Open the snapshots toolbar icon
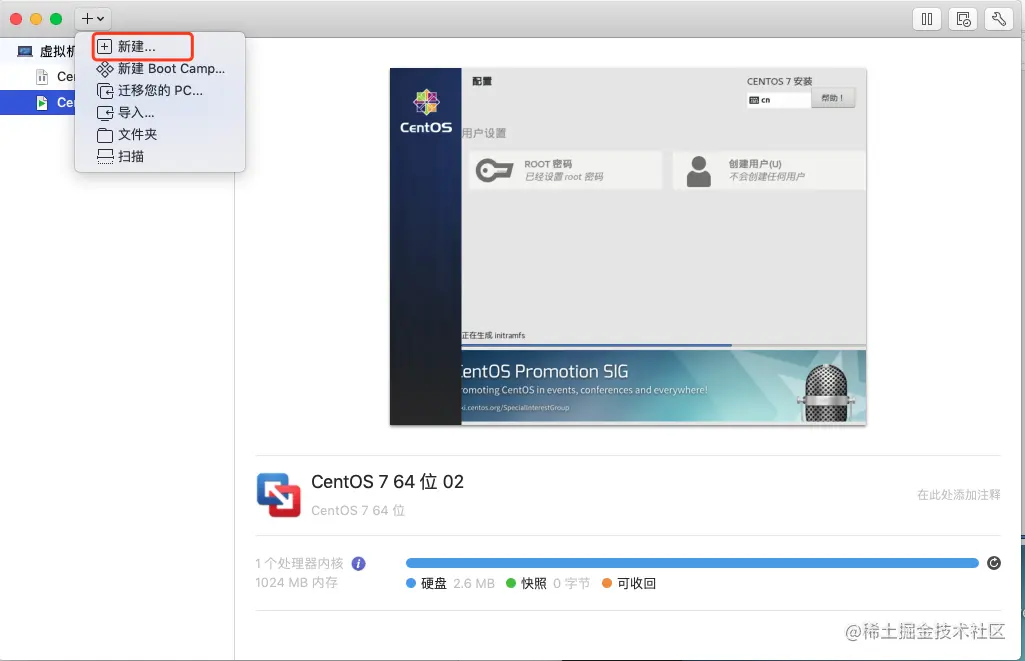 click(963, 19)
